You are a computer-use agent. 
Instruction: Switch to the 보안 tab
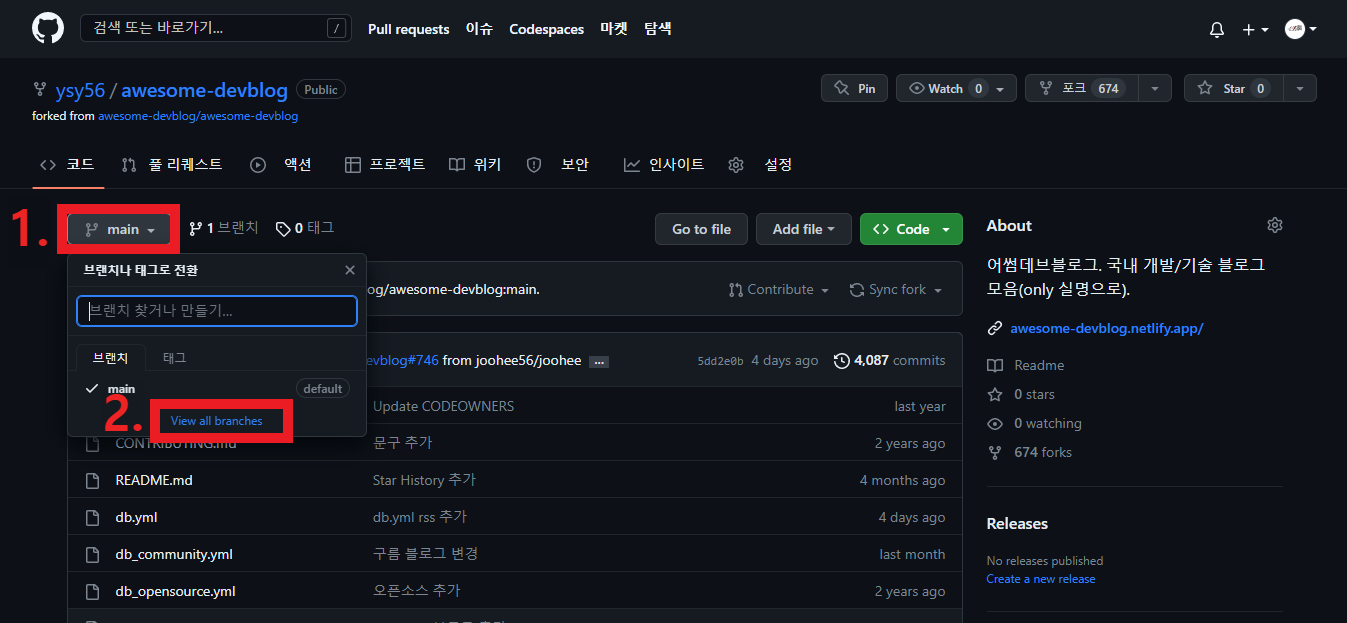(558, 164)
